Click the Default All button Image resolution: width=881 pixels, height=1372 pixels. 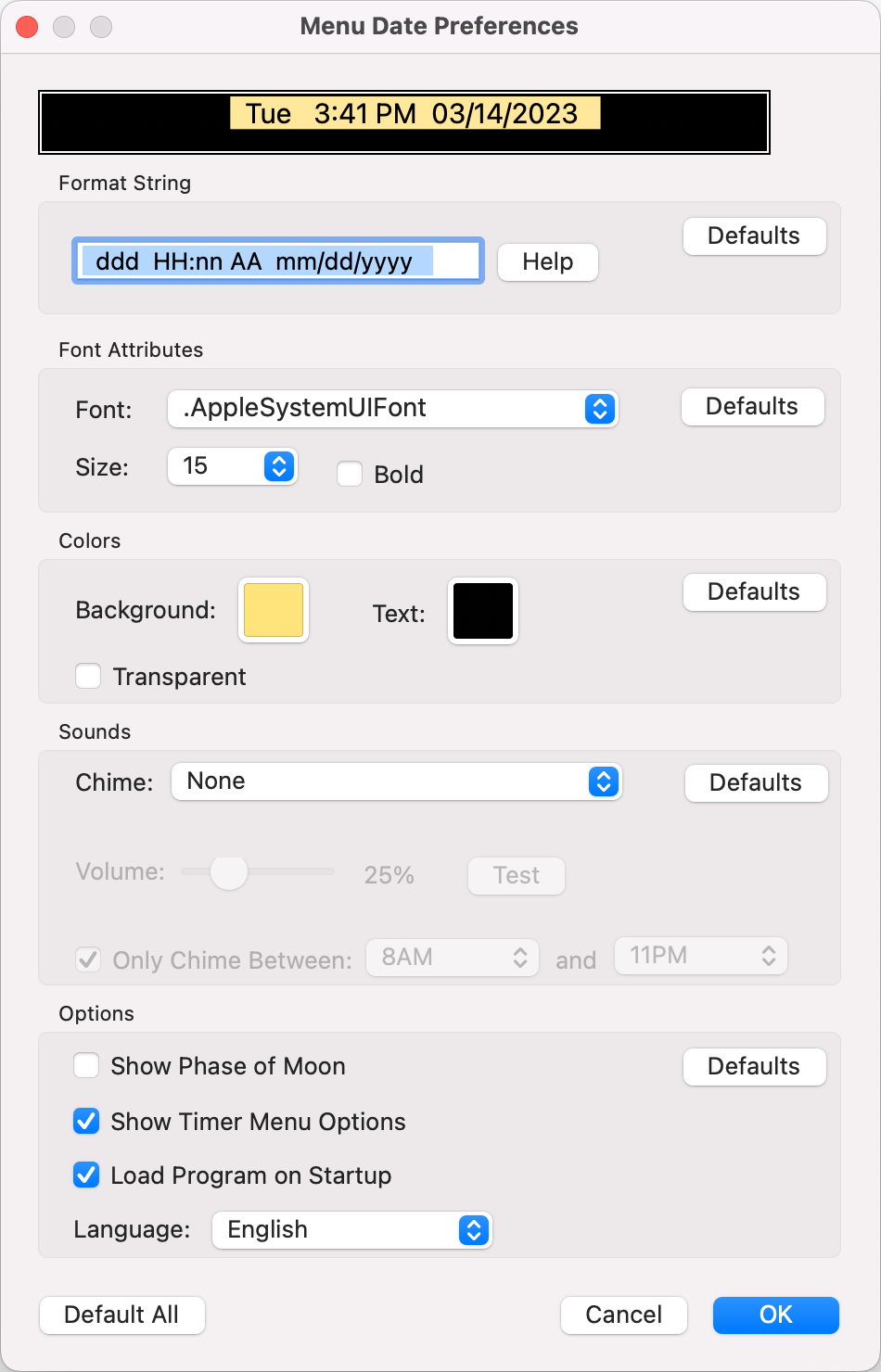pos(121,1315)
